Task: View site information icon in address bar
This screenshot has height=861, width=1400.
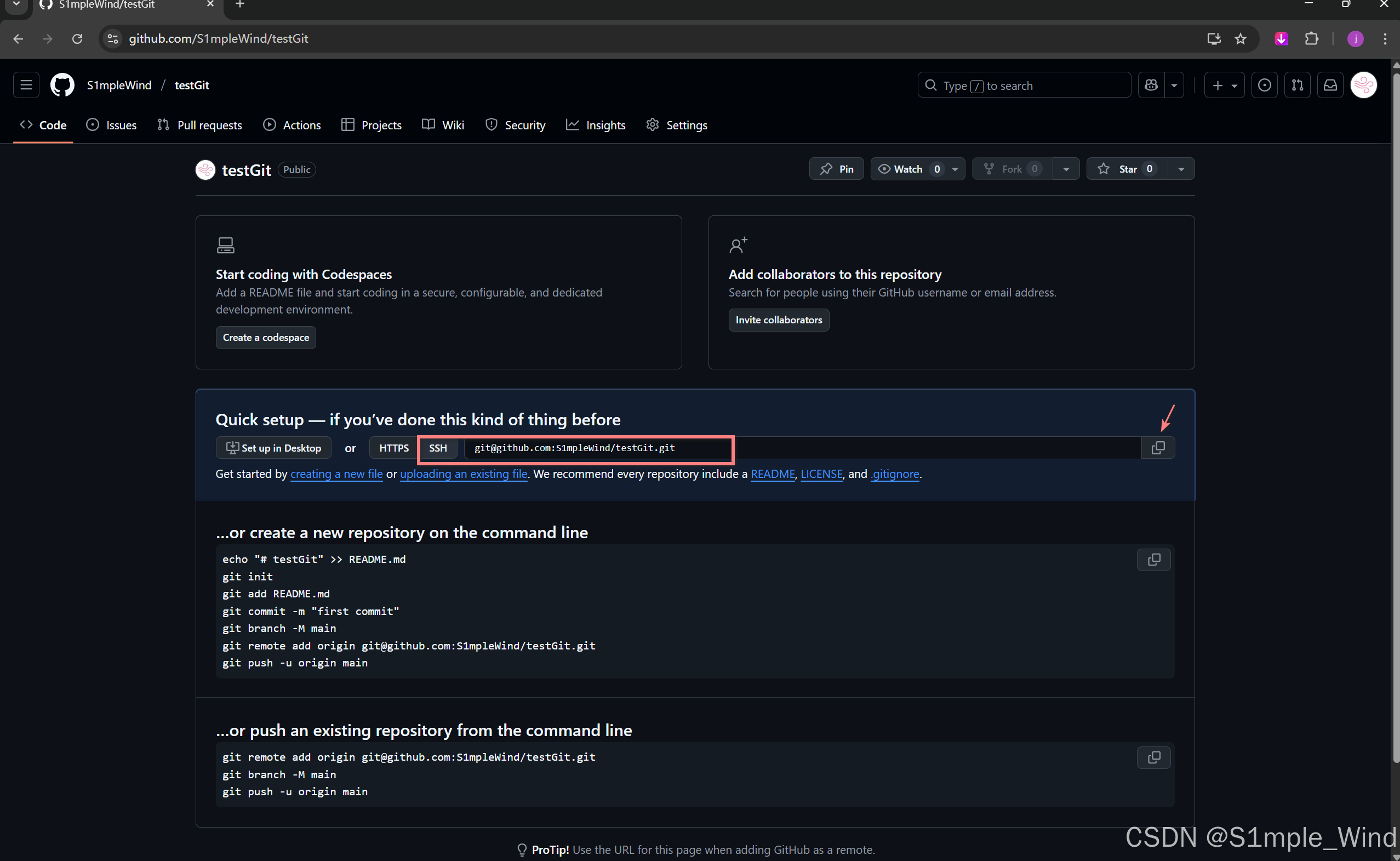Action: (113, 39)
